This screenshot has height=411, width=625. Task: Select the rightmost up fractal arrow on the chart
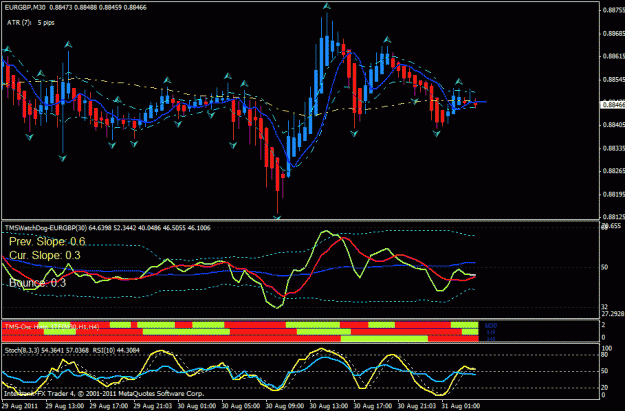click(459, 81)
